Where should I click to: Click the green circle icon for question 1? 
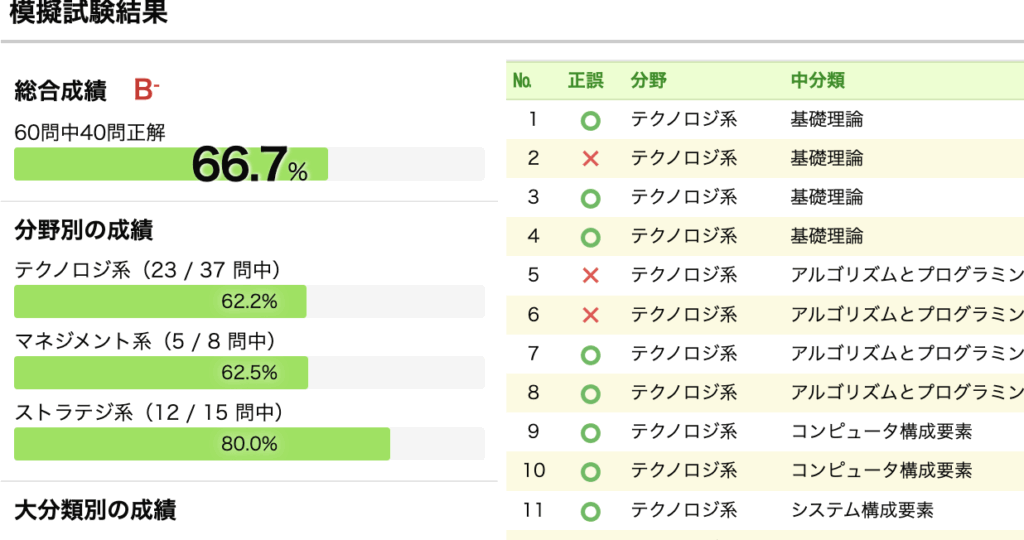coord(590,121)
